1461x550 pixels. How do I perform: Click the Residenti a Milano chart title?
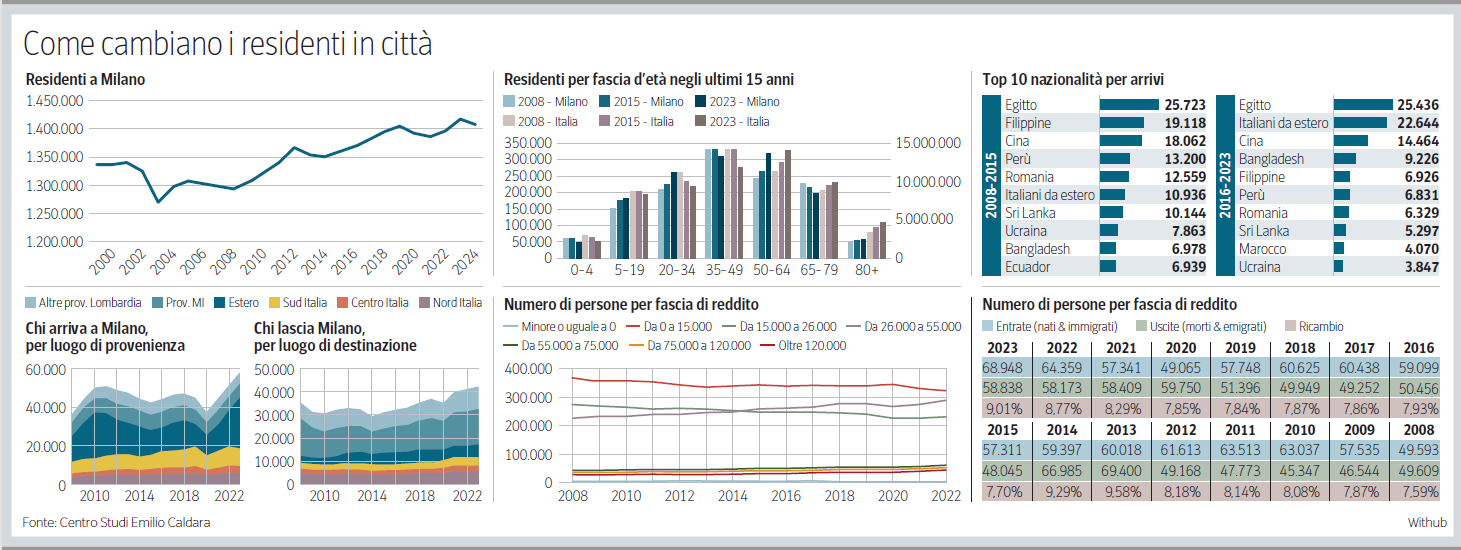(x=85, y=79)
